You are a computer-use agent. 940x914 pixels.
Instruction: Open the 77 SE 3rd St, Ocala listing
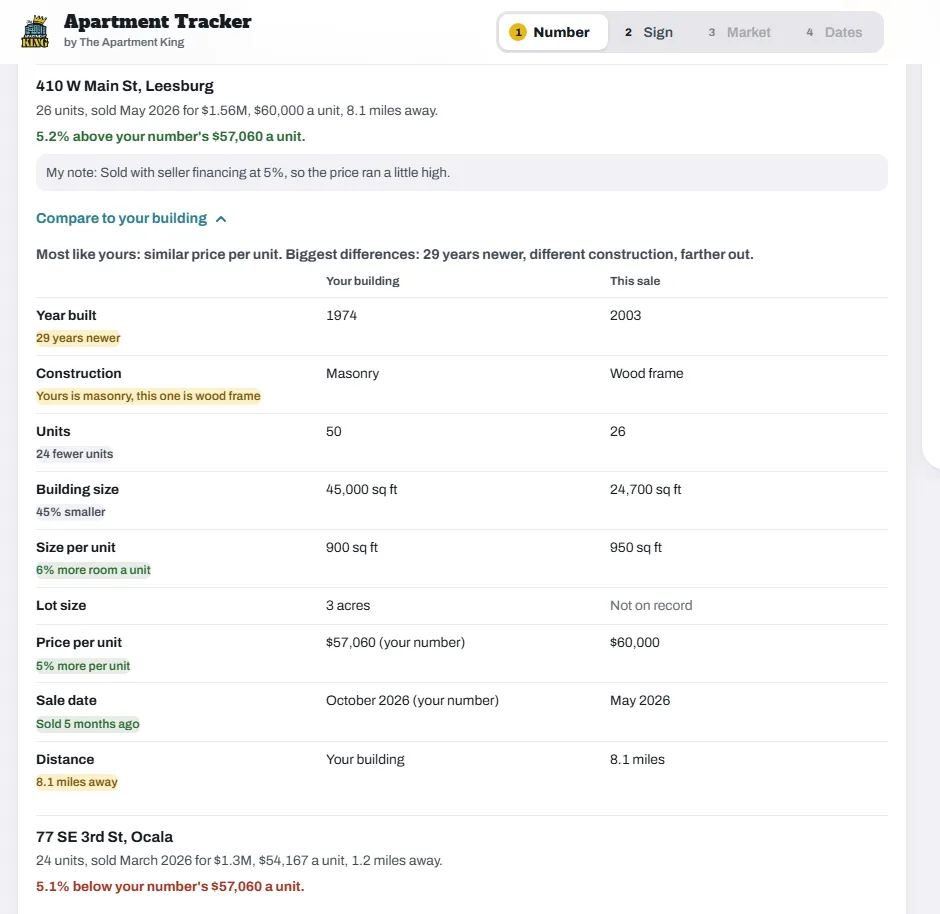[x=104, y=837]
